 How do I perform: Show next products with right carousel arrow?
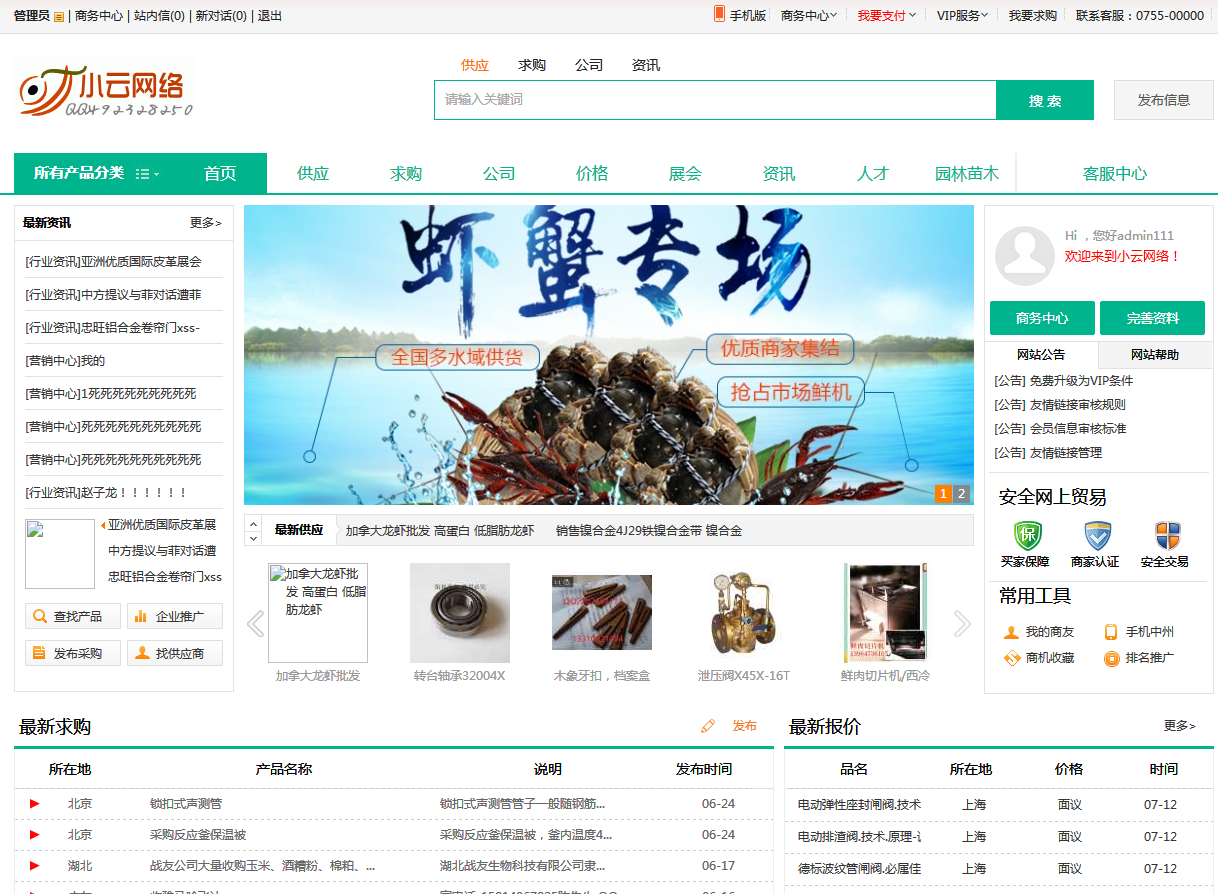962,624
